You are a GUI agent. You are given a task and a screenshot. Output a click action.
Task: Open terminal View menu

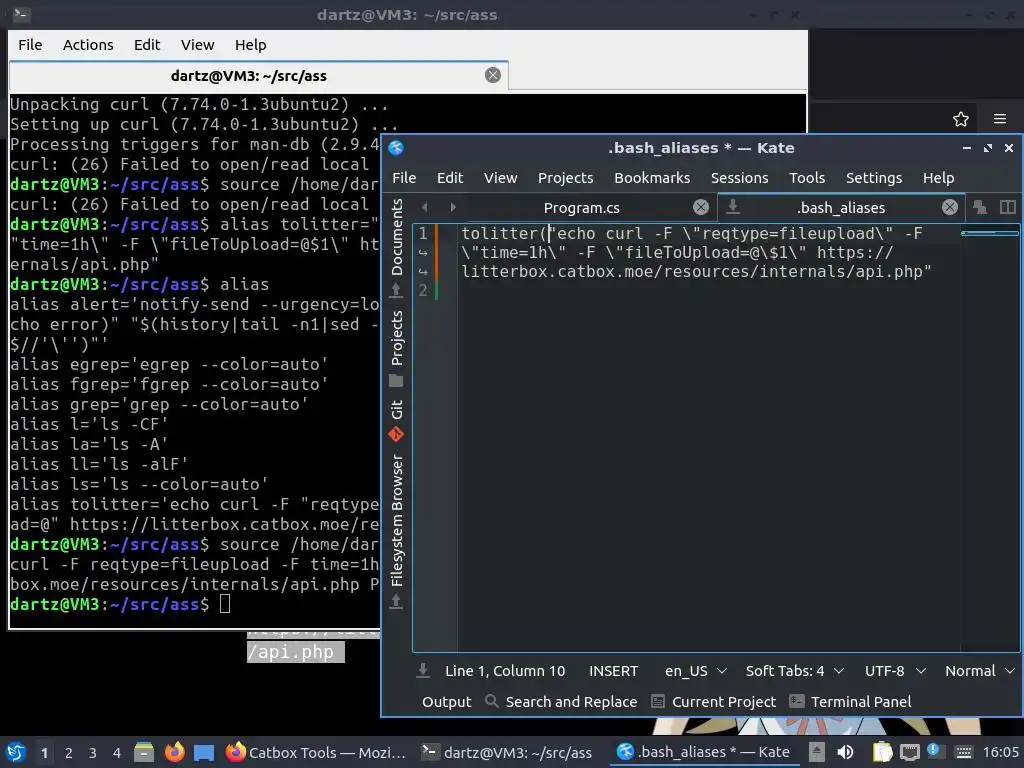pos(197,44)
